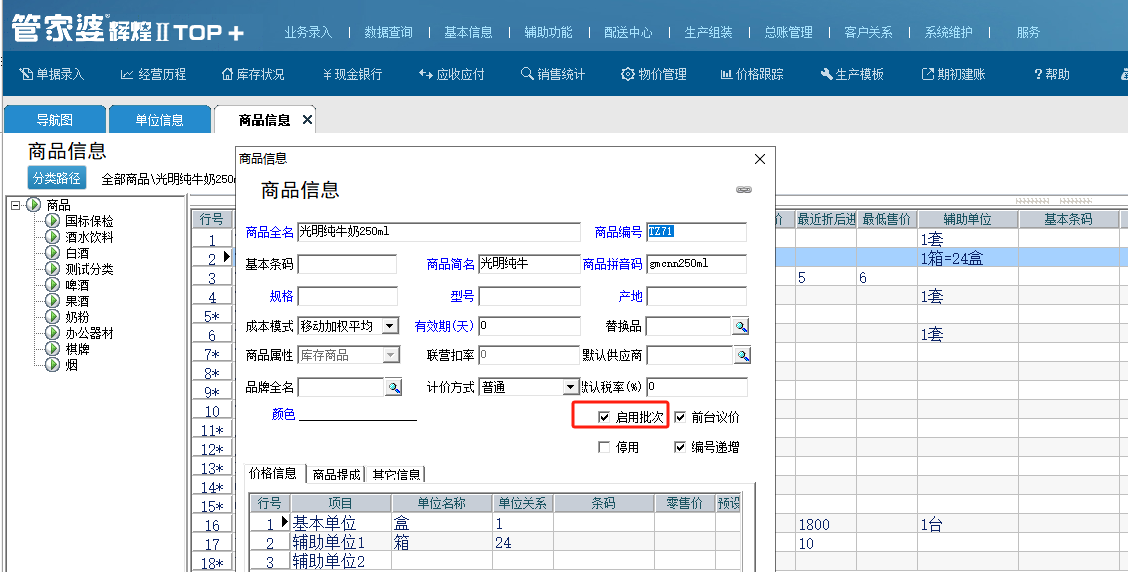Click the green arrow icon next to 啤酒

coord(53,285)
